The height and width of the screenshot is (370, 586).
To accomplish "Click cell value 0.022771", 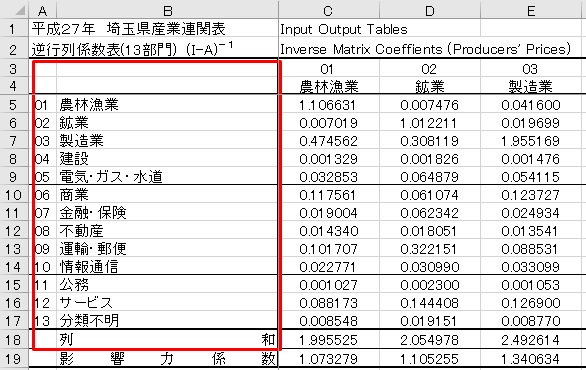I will click(327, 267).
